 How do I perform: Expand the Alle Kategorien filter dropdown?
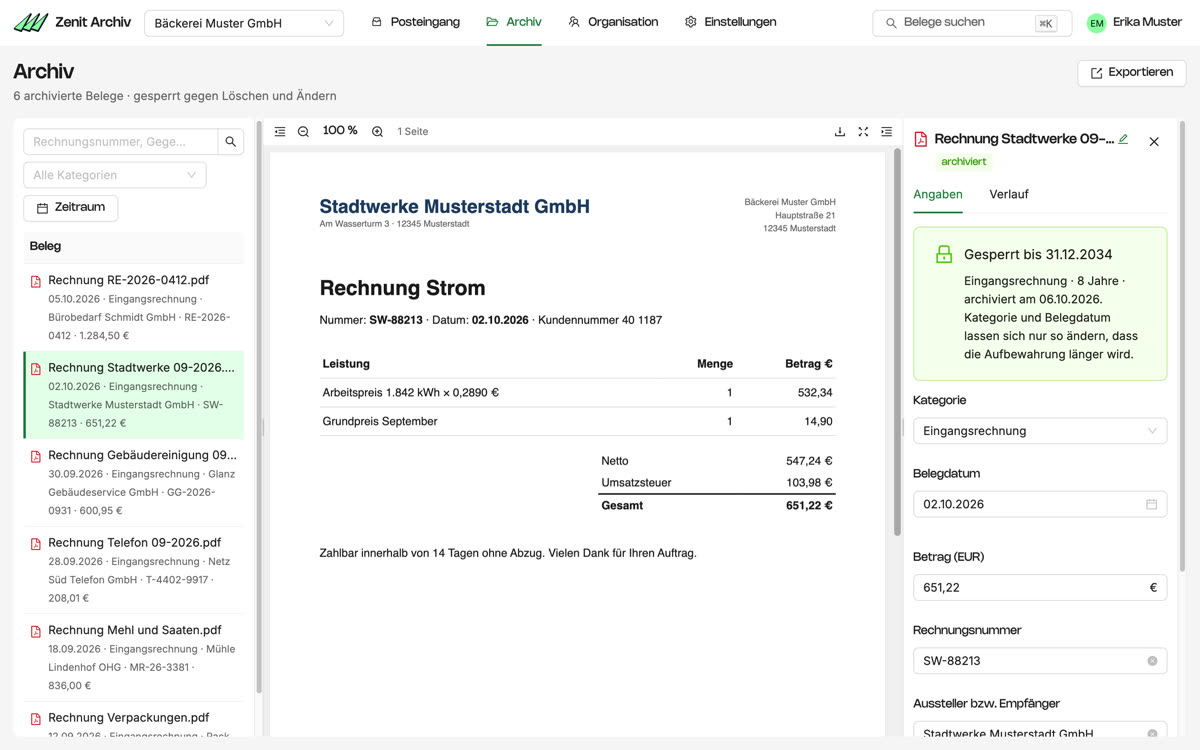(x=115, y=175)
